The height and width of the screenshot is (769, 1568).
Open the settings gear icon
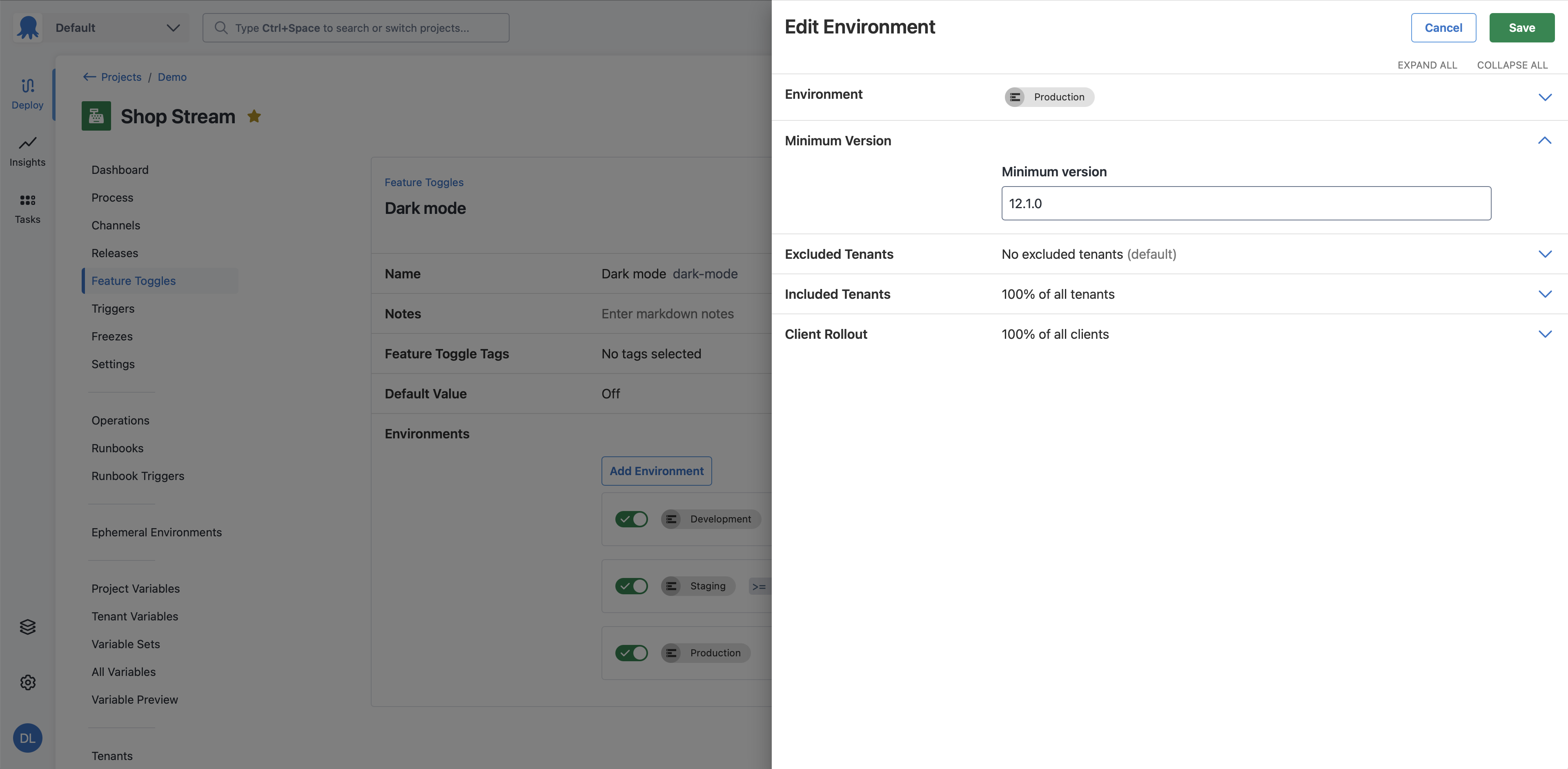(27, 682)
